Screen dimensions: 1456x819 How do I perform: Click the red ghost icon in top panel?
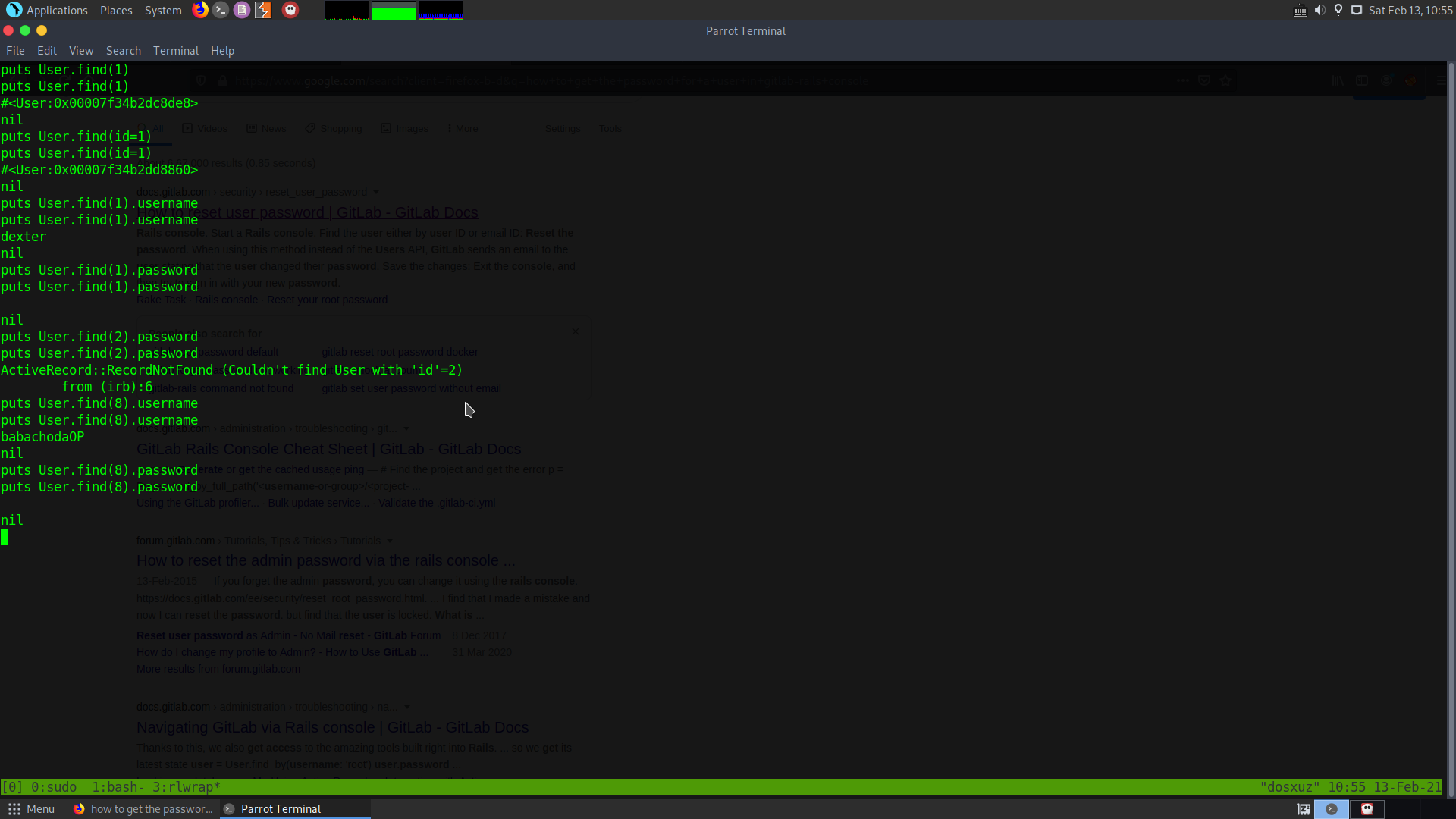290,10
